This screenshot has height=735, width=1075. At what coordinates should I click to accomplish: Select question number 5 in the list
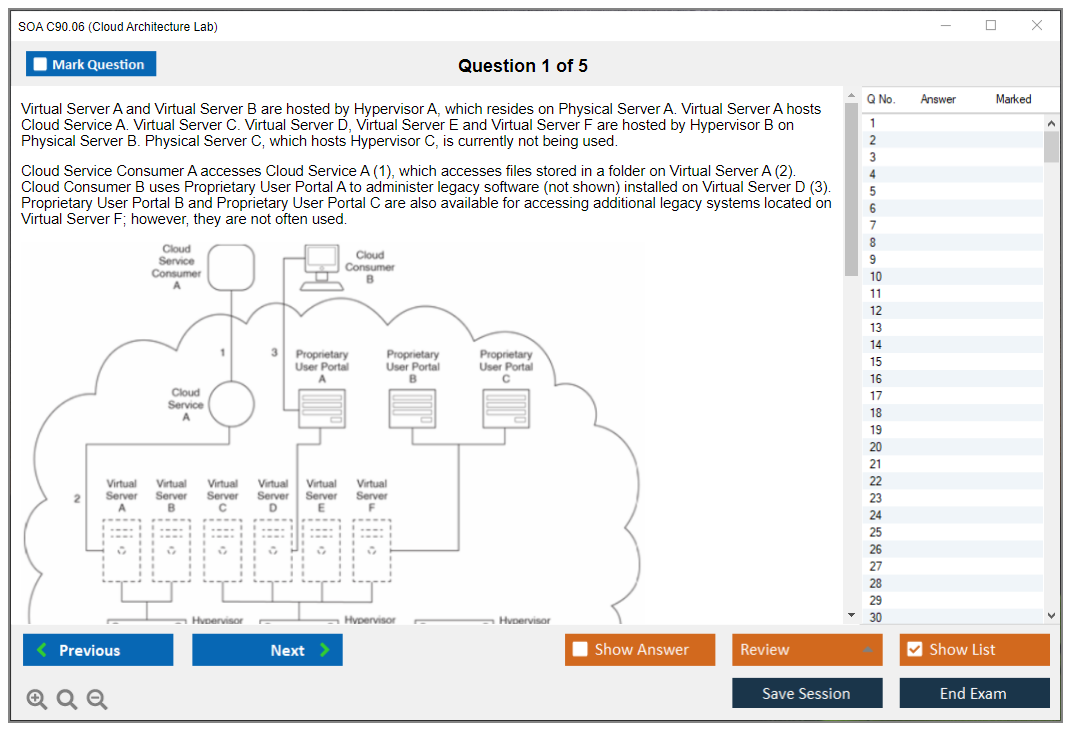point(873,191)
